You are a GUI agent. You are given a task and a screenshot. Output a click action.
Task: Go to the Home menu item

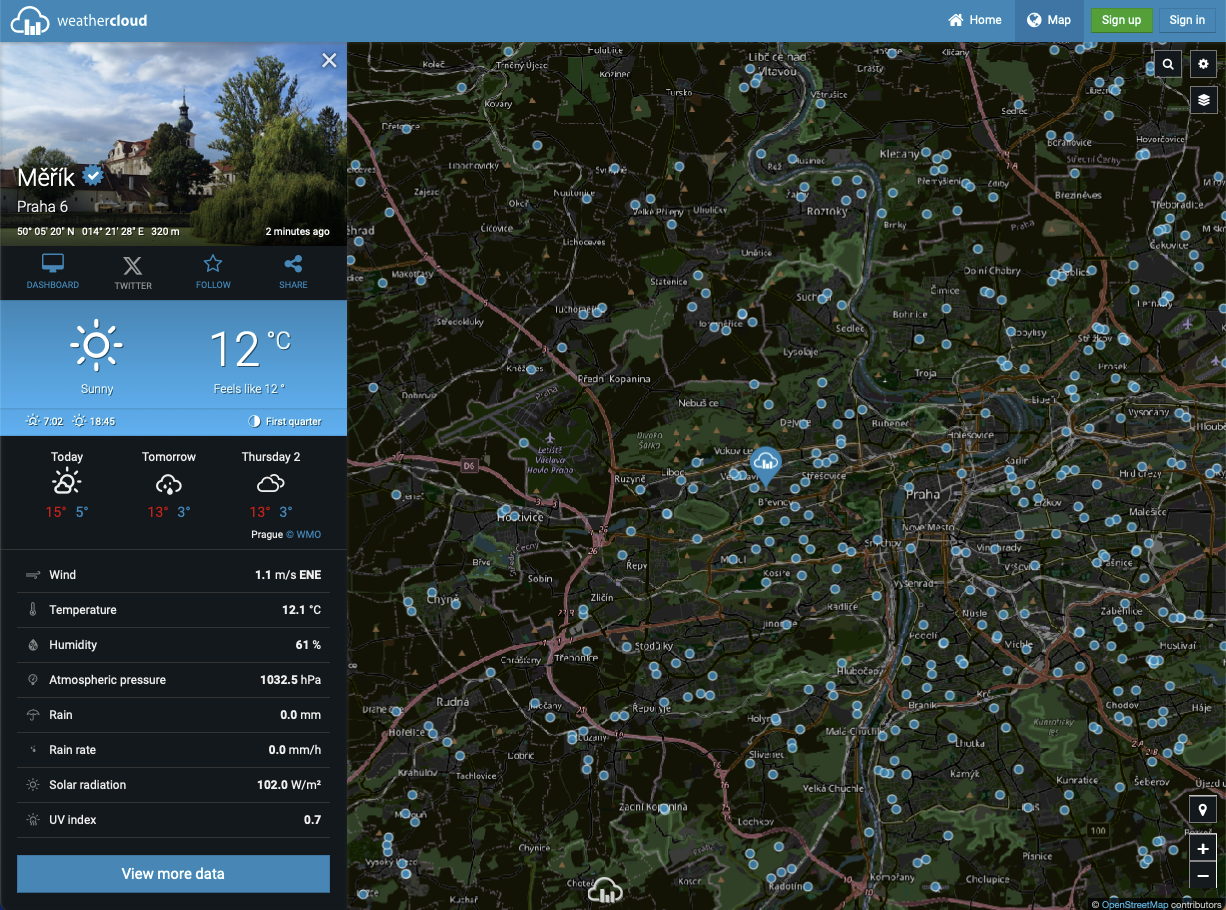[x=975, y=20]
